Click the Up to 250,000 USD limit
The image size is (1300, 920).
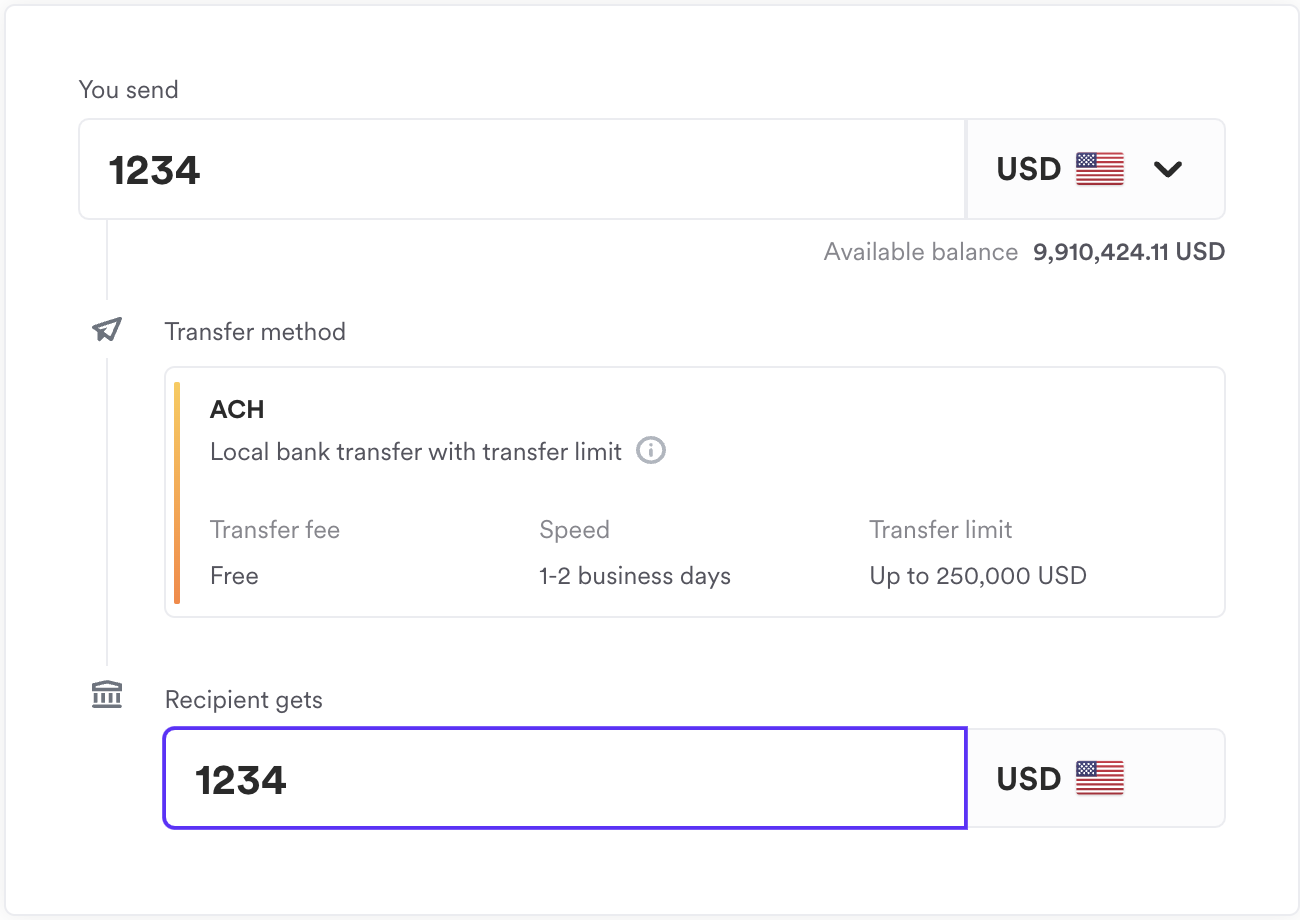pos(977,576)
